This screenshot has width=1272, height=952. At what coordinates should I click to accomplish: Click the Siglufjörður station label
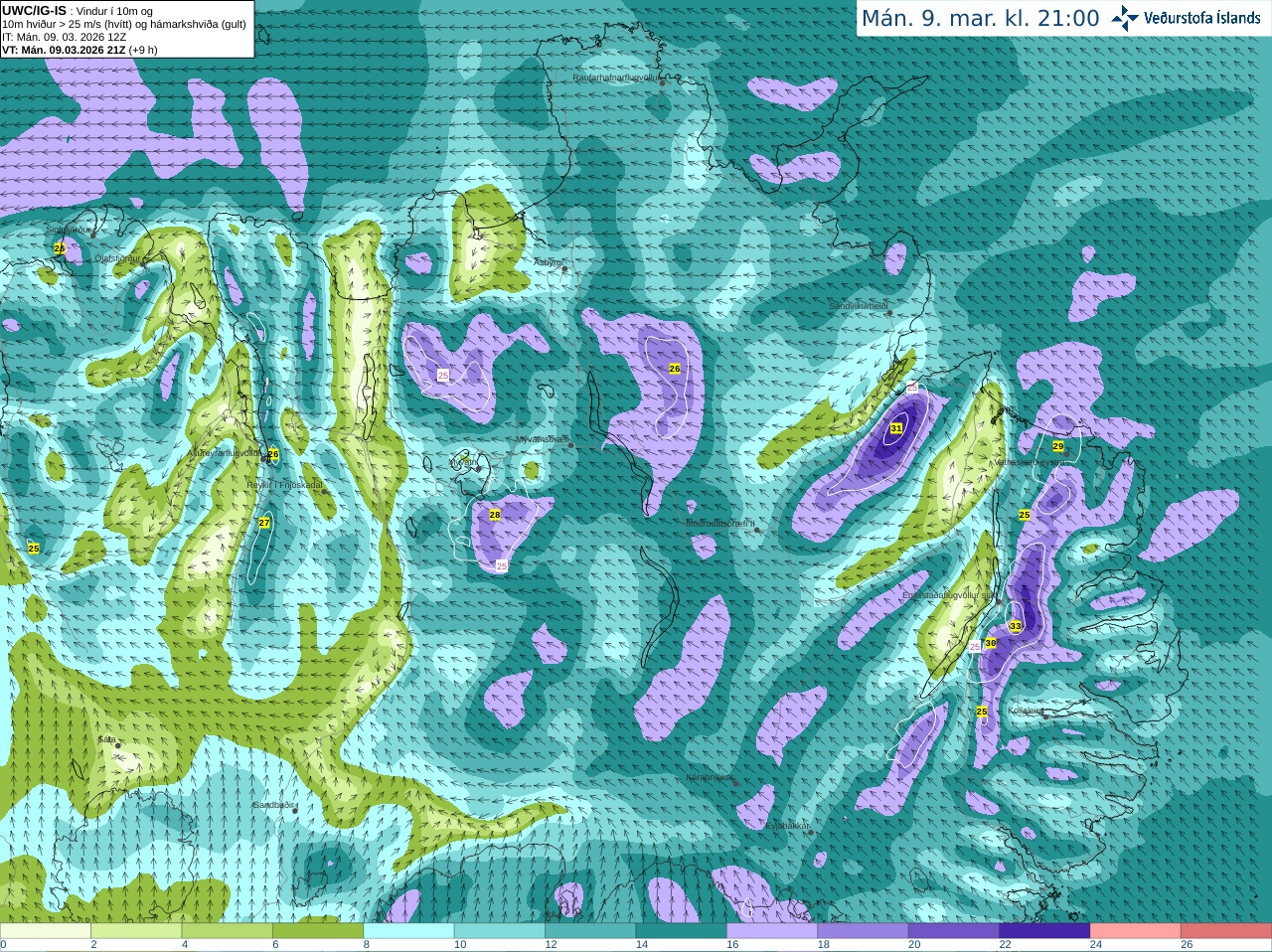click(69, 230)
